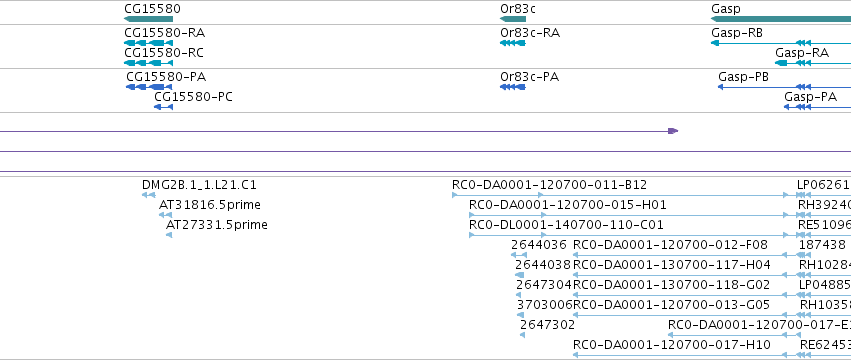
Task: Pick RC0-DA0001-120700-013-G05 alignment label
Action: [672, 306]
